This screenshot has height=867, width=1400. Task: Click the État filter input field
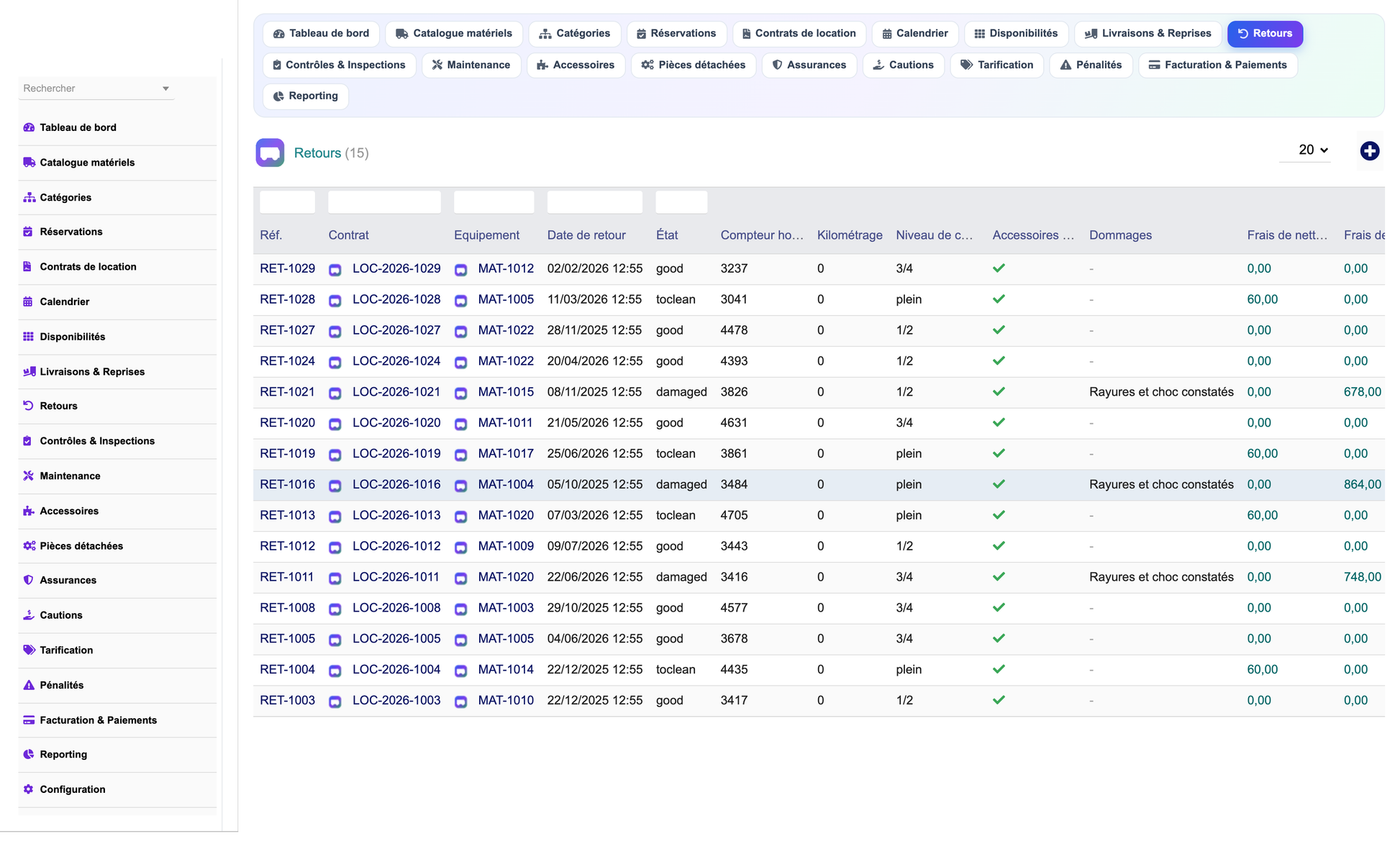681,202
